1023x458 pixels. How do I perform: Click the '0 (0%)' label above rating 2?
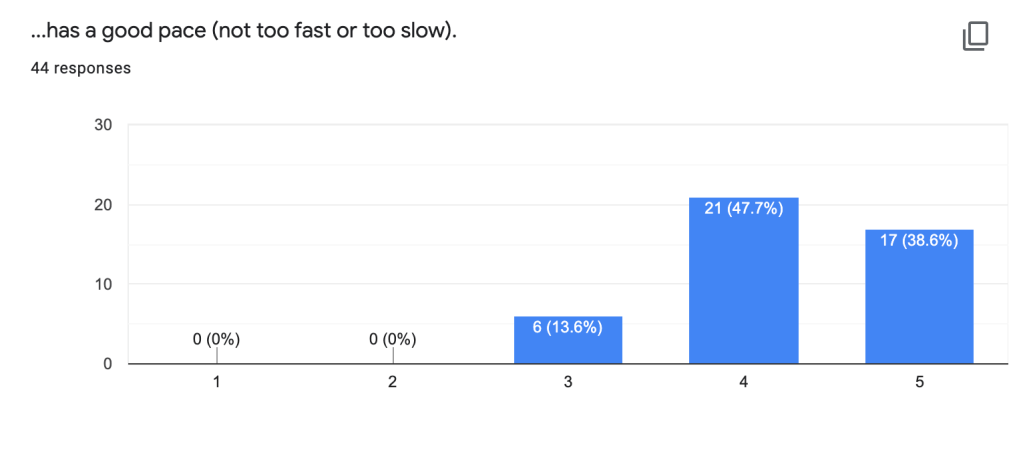pyautogui.click(x=393, y=339)
